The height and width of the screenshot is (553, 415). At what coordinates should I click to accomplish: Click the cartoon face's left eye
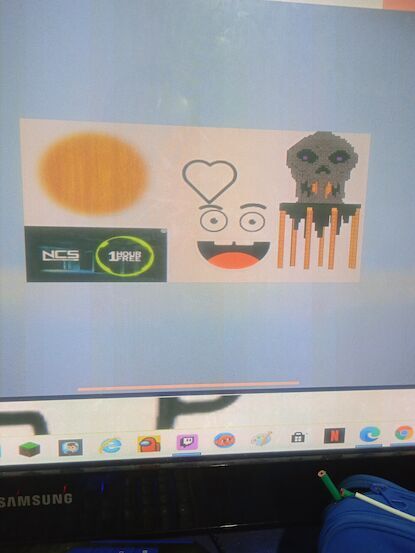[214, 221]
